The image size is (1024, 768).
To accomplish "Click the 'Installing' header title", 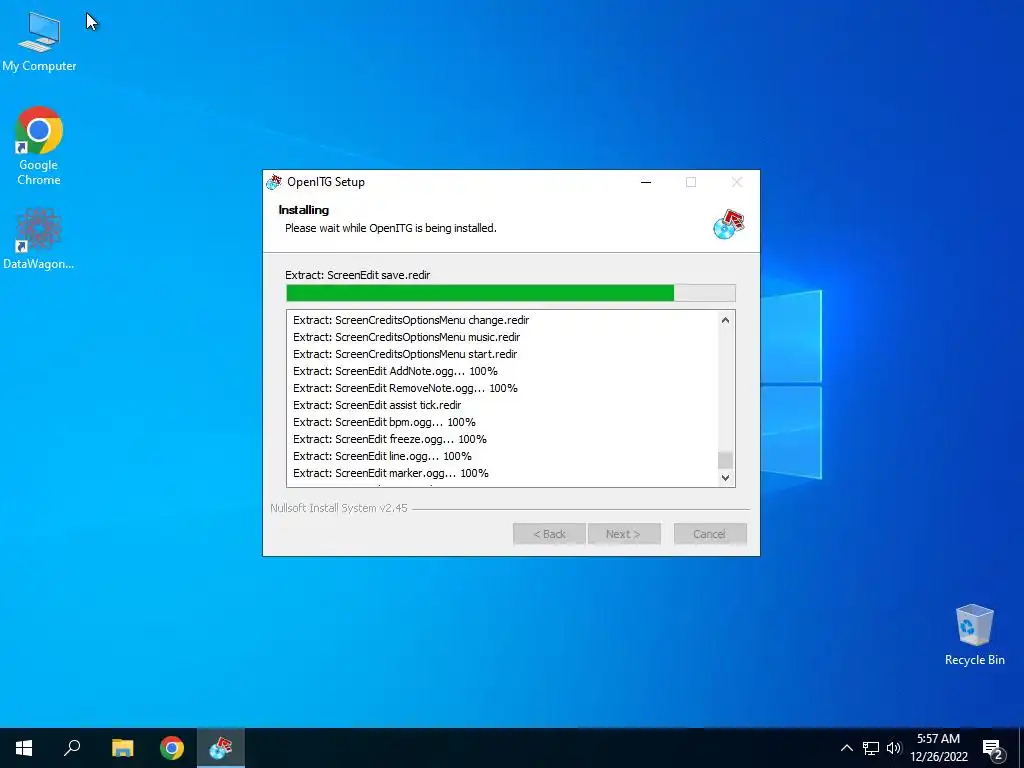I will (x=304, y=210).
